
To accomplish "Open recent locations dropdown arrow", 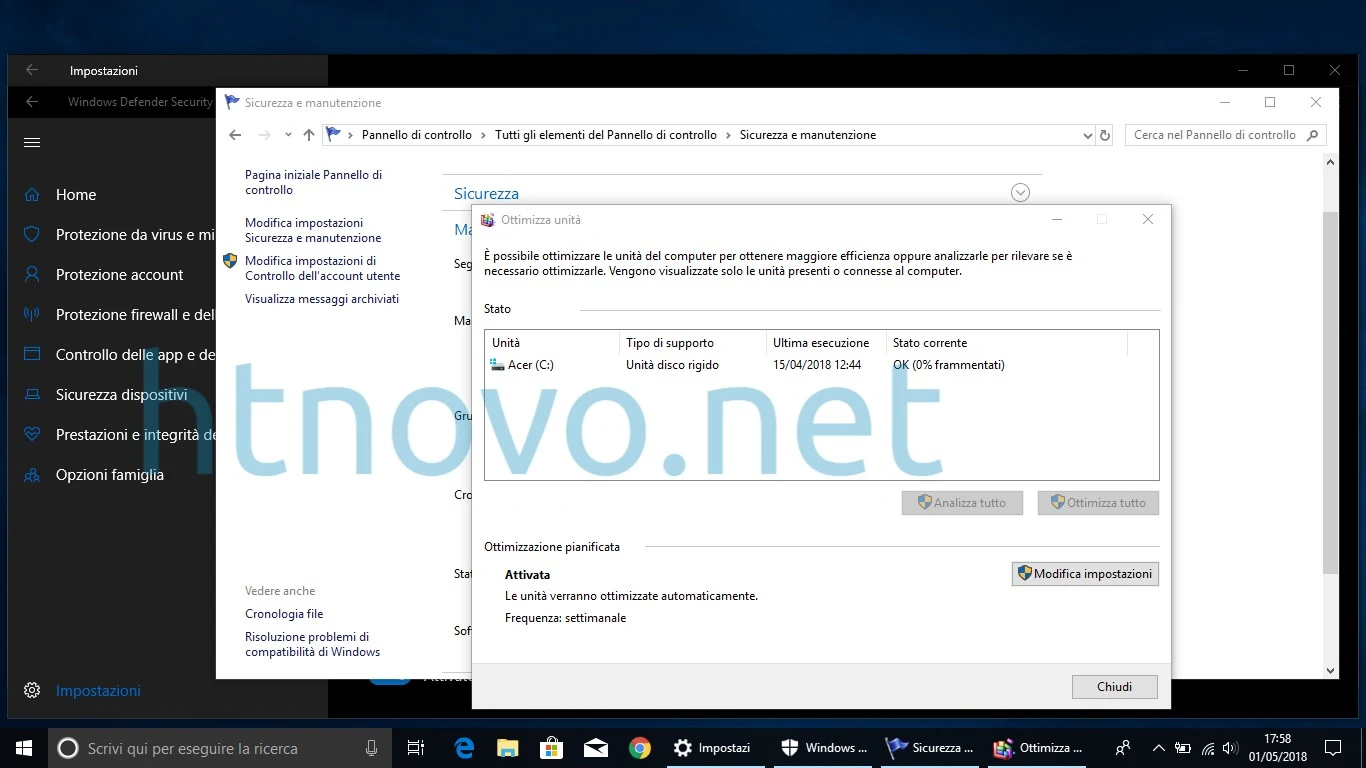I will click(x=288, y=135).
